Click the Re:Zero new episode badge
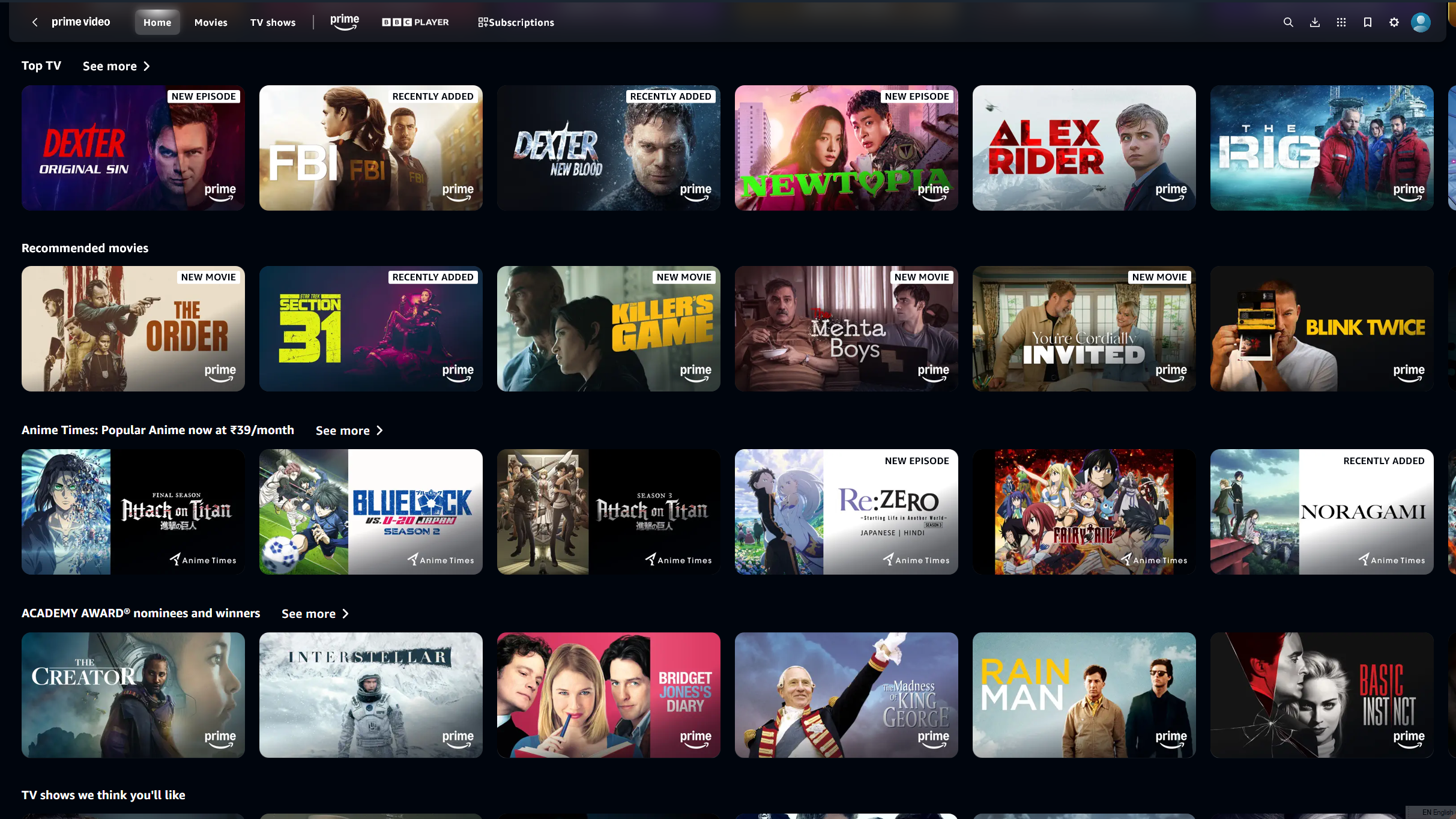Viewport: 1456px width, 819px height. coord(916,460)
